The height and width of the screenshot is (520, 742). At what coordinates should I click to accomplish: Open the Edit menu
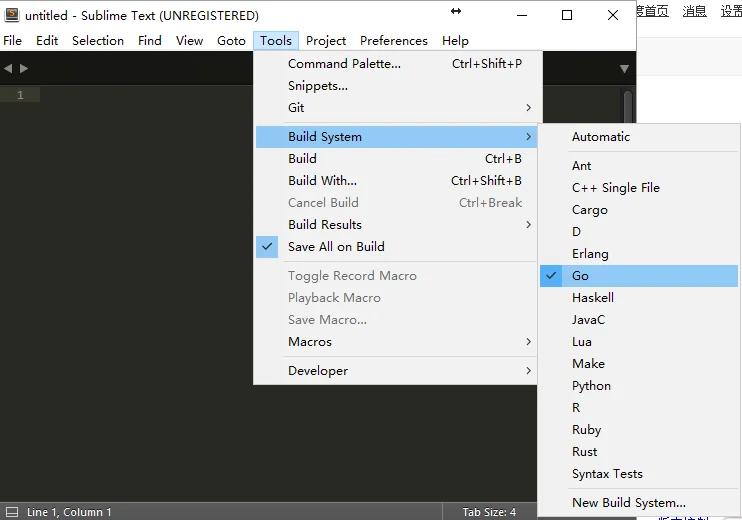(47, 41)
